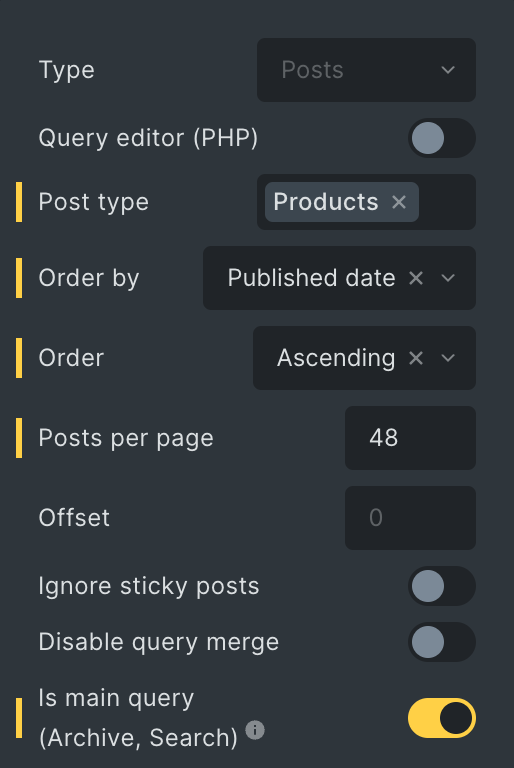Viewport: 514px width, 768px height.
Task: Click the Posts per page label
Action: coord(126,438)
